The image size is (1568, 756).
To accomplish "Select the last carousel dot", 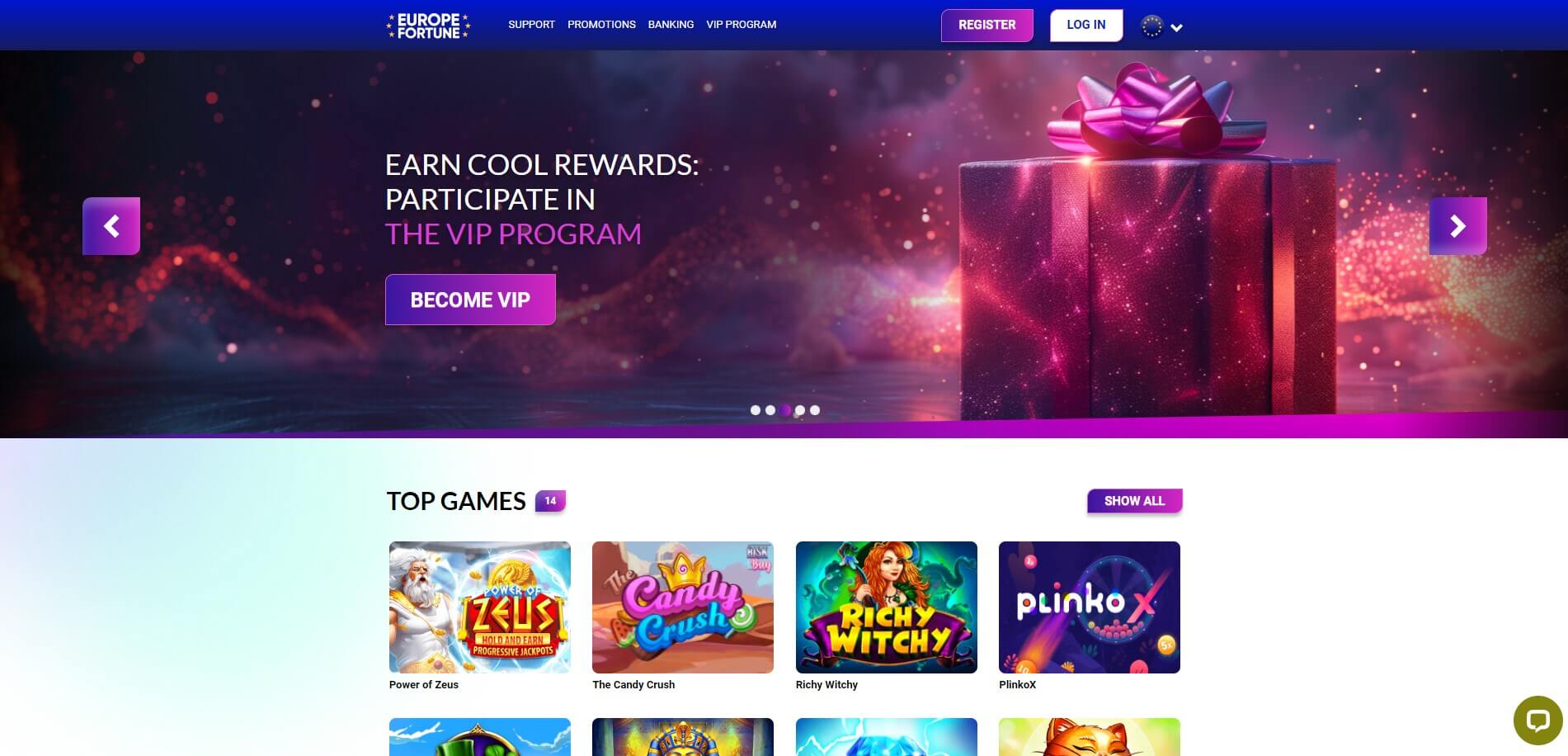I will coord(815,410).
